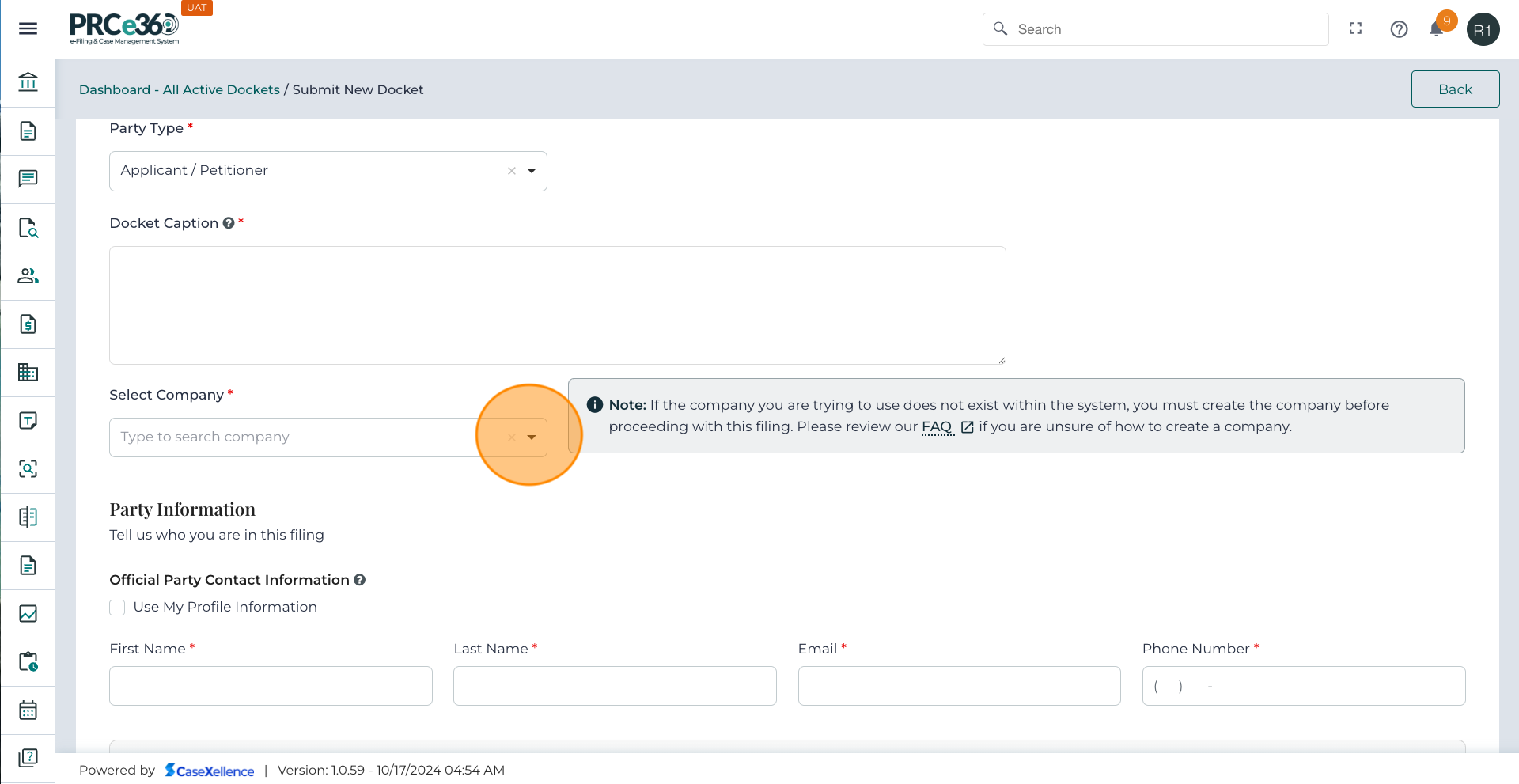Screen dimensions: 1519x784
Task: Open the FAQ link in the note
Action: point(937,426)
